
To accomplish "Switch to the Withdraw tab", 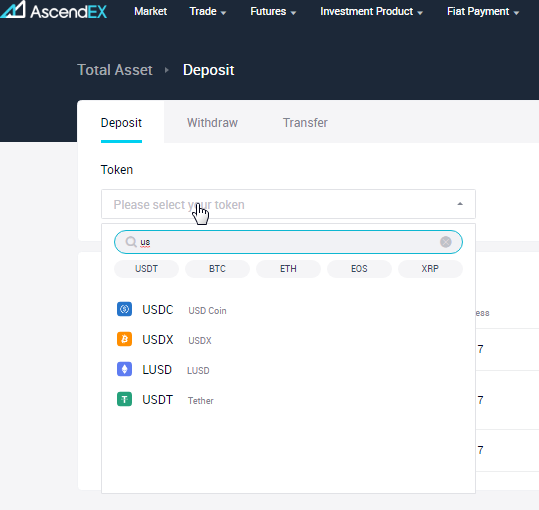I will click(x=212, y=123).
